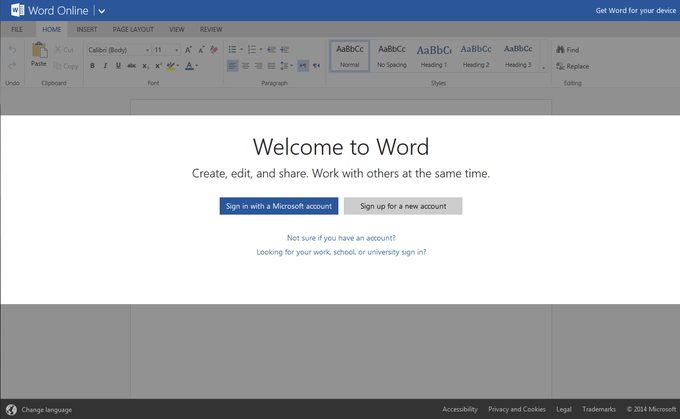Viewport: 680px width, 419px height.
Task: Click the line spacing icon
Action: (284, 66)
